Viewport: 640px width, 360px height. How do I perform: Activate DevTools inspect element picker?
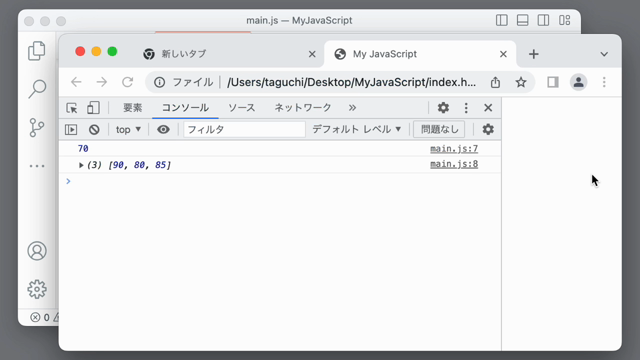[72, 108]
